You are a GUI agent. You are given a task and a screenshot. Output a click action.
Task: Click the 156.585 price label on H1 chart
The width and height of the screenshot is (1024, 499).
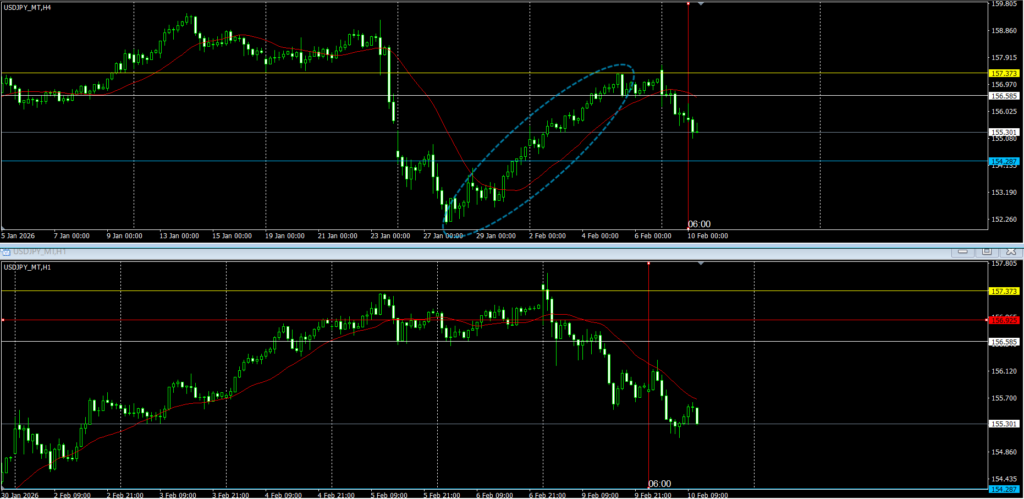1003,342
